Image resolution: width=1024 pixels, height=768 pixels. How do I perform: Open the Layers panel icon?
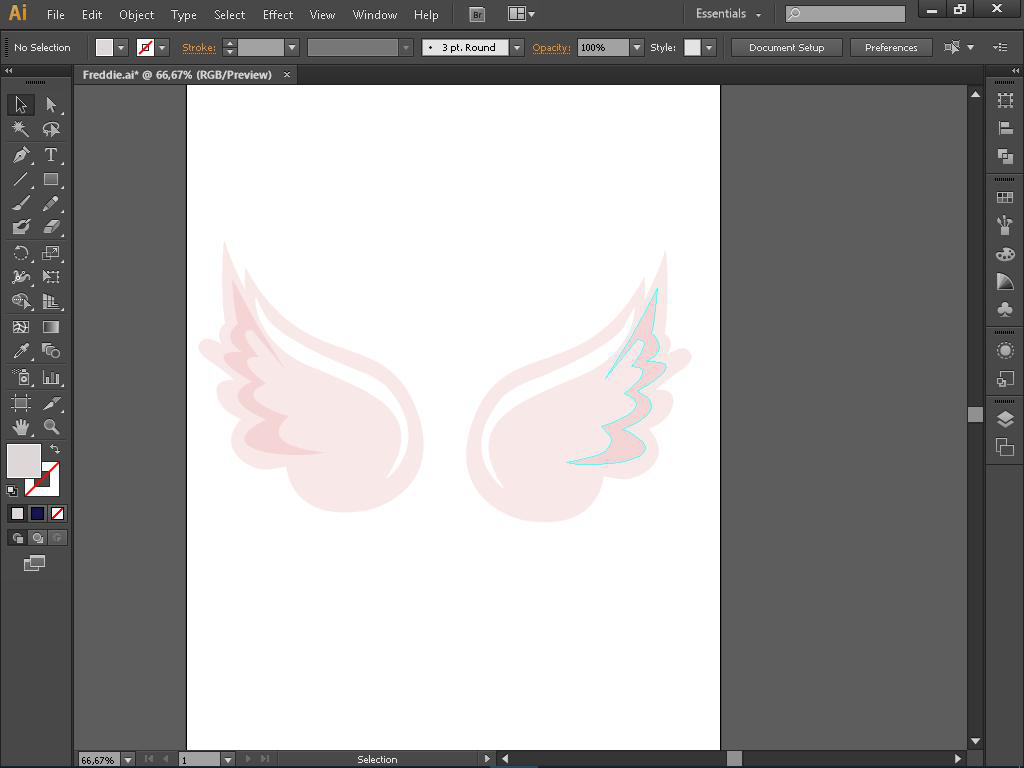[x=1005, y=419]
